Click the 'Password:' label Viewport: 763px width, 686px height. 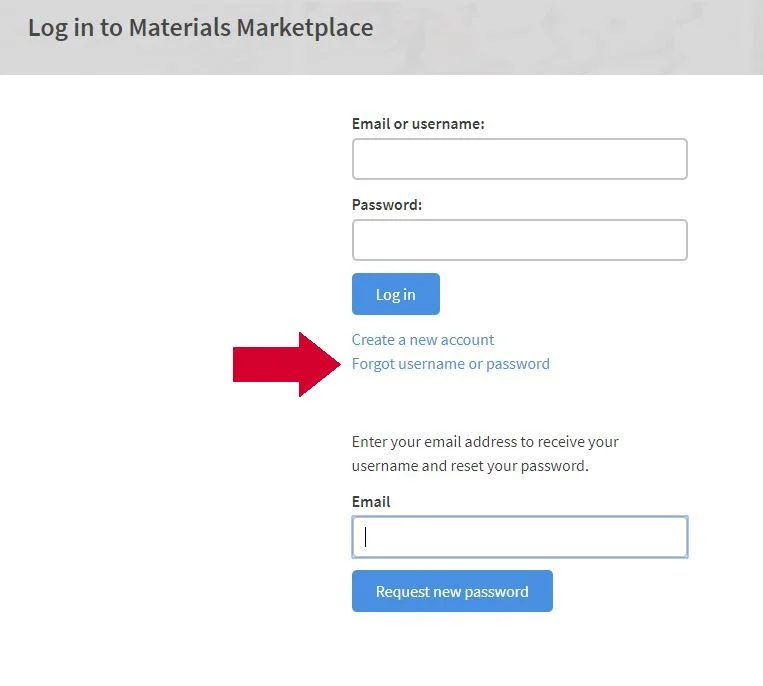click(387, 204)
